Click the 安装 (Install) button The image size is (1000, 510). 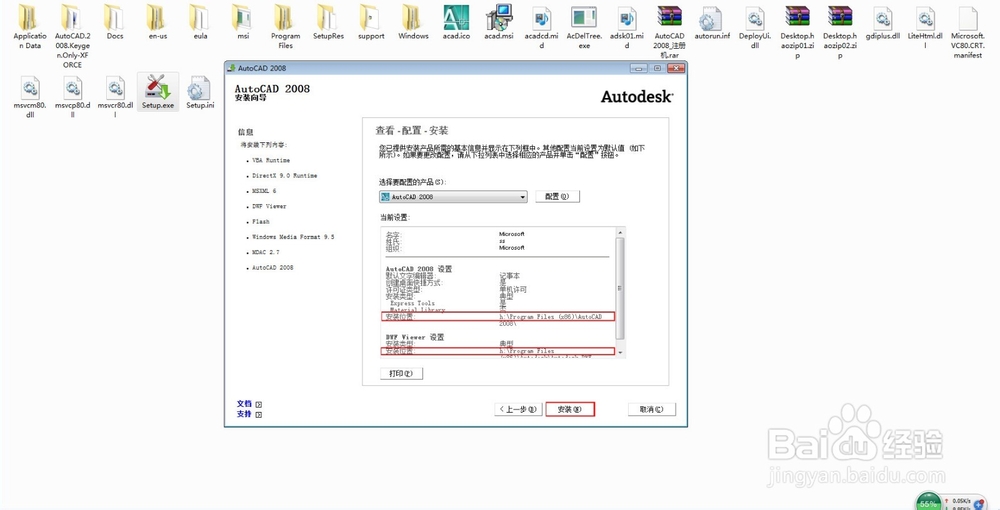[570, 409]
